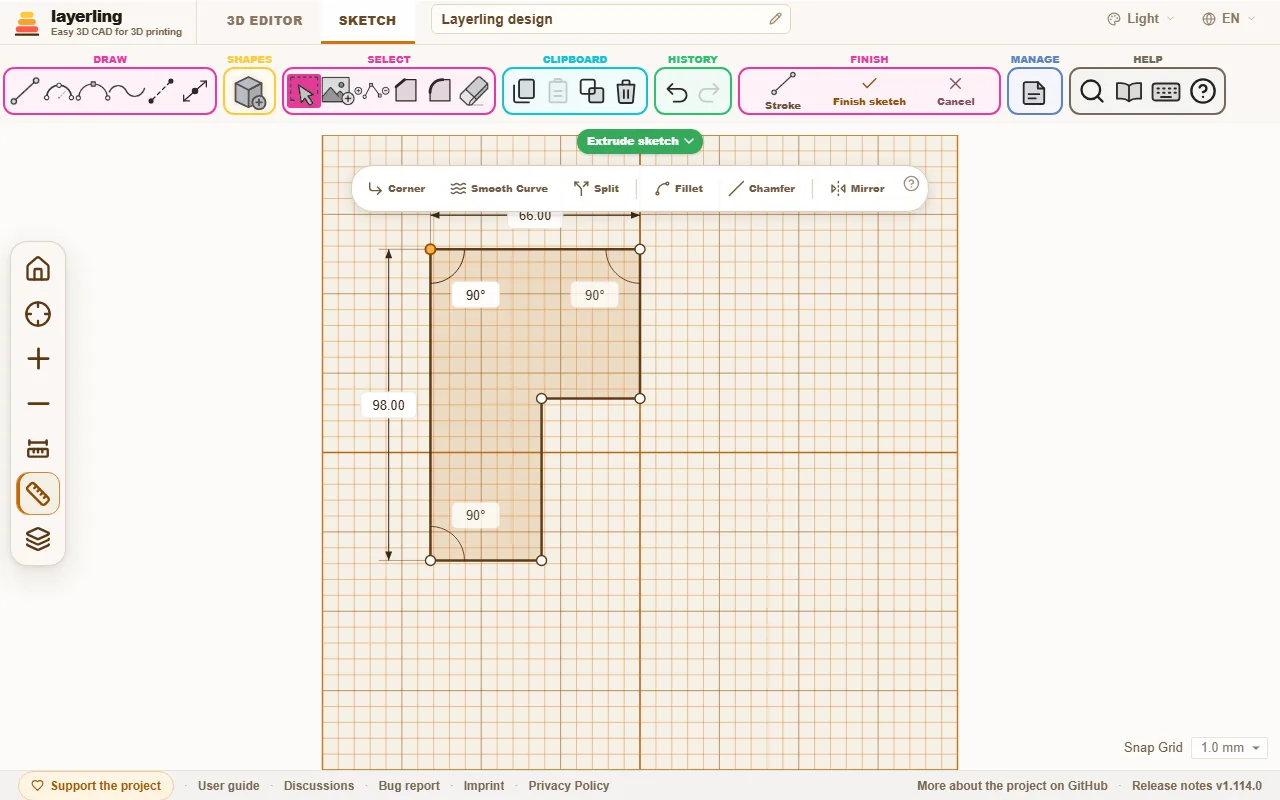Image resolution: width=1280 pixels, height=800 pixels.
Task: Switch to the 3D EDITOR tab
Action: (x=264, y=20)
